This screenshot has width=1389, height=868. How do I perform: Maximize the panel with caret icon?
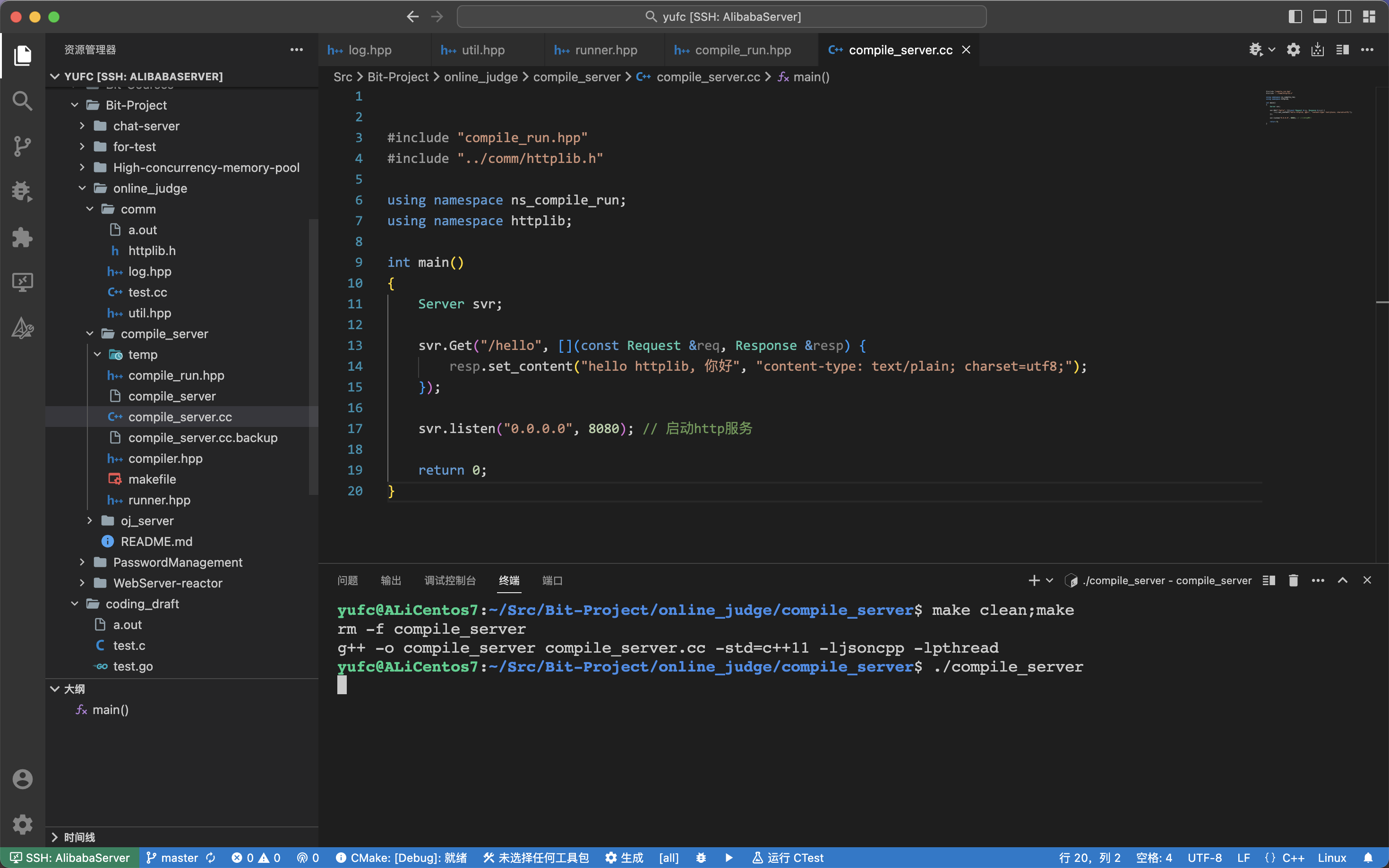click(x=1343, y=580)
